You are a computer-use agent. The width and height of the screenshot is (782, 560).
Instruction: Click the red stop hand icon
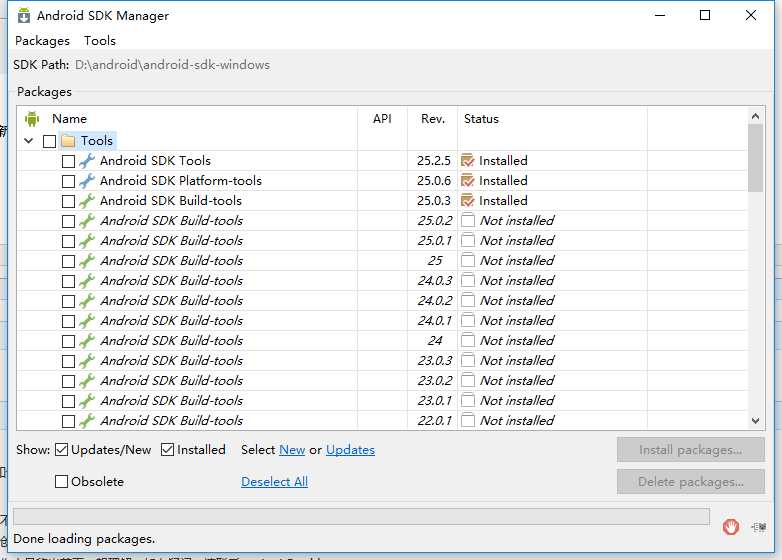coord(731,527)
